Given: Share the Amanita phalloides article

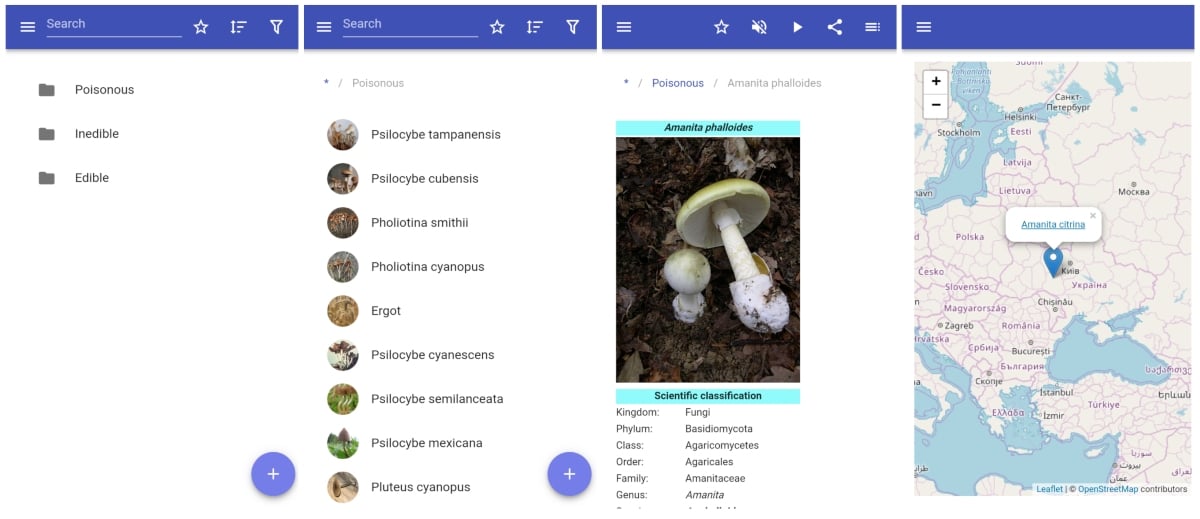Looking at the screenshot, I should (835, 27).
